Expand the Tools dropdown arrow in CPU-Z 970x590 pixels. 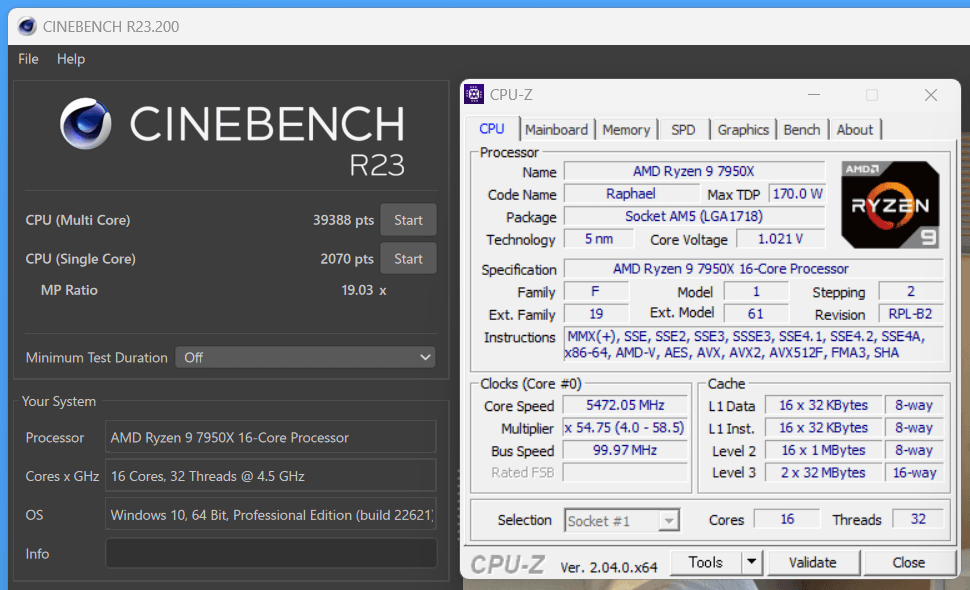click(x=752, y=562)
